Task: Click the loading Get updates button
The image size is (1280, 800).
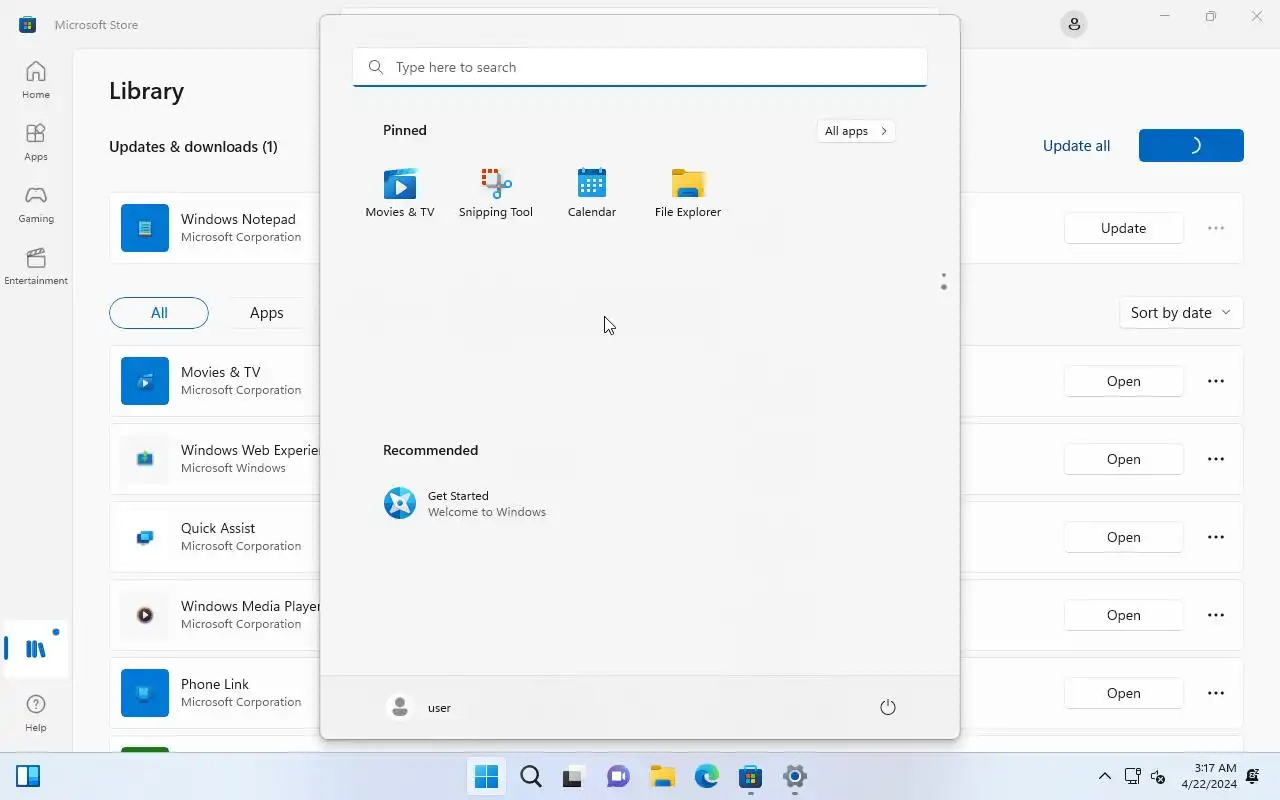Action: tap(1191, 146)
